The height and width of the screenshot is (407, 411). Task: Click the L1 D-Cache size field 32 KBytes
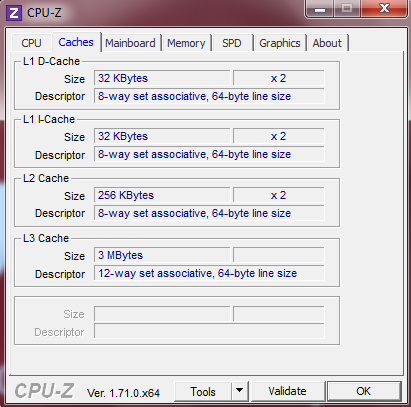point(162,78)
